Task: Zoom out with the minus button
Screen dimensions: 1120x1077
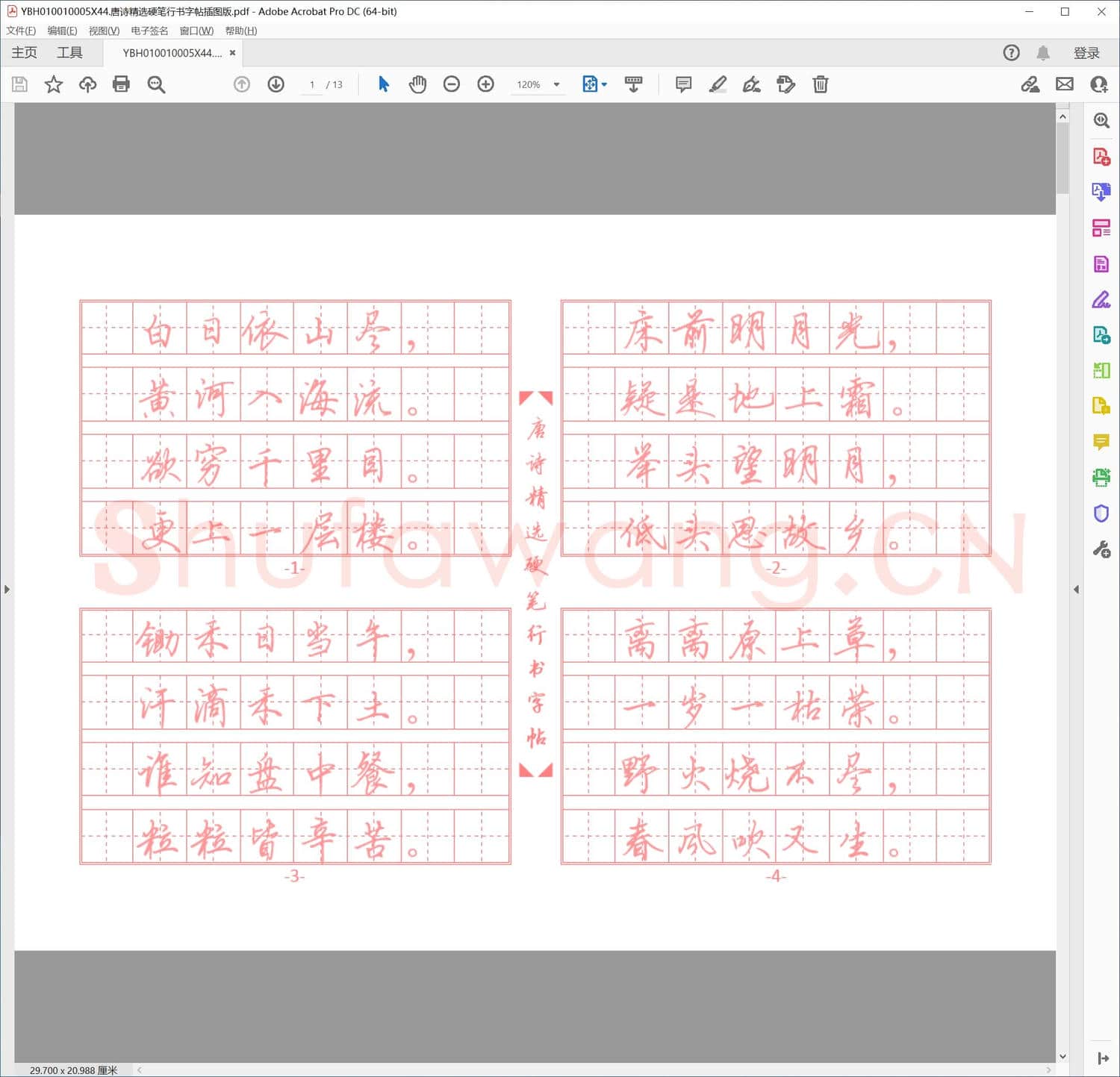Action: [452, 84]
